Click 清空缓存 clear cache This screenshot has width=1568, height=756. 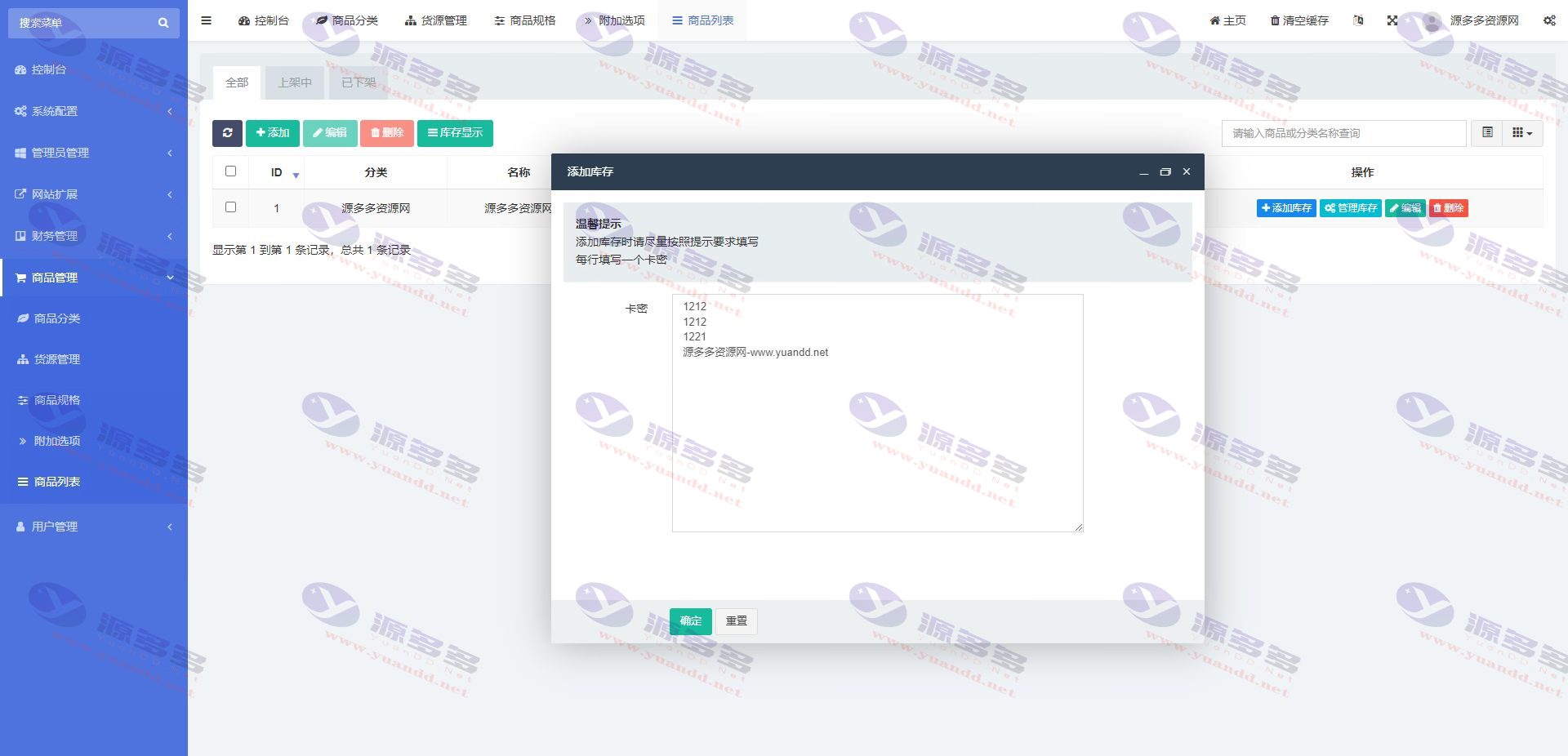(x=1299, y=20)
